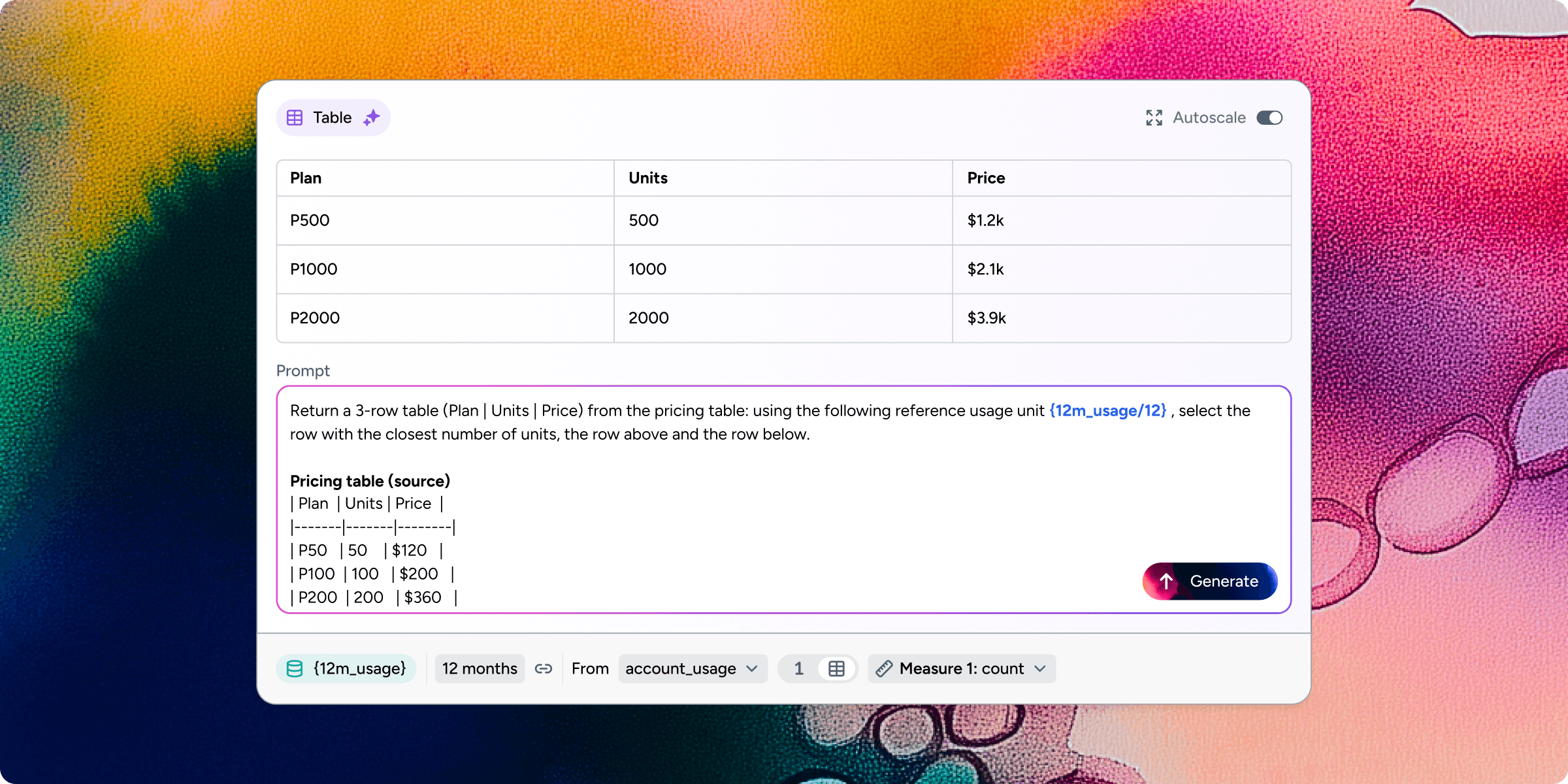Viewport: 1568px width, 784px height.
Task: Click the Plan column header
Action: click(306, 178)
